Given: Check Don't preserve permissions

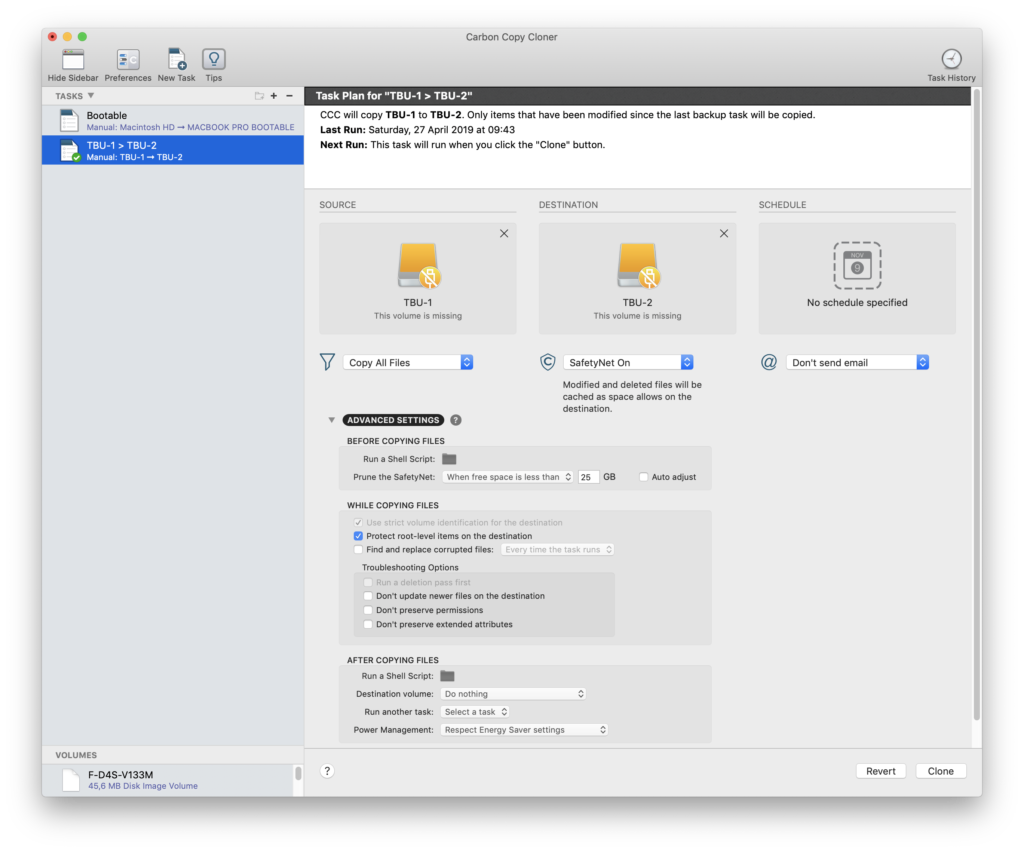Looking at the screenshot, I should point(368,610).
